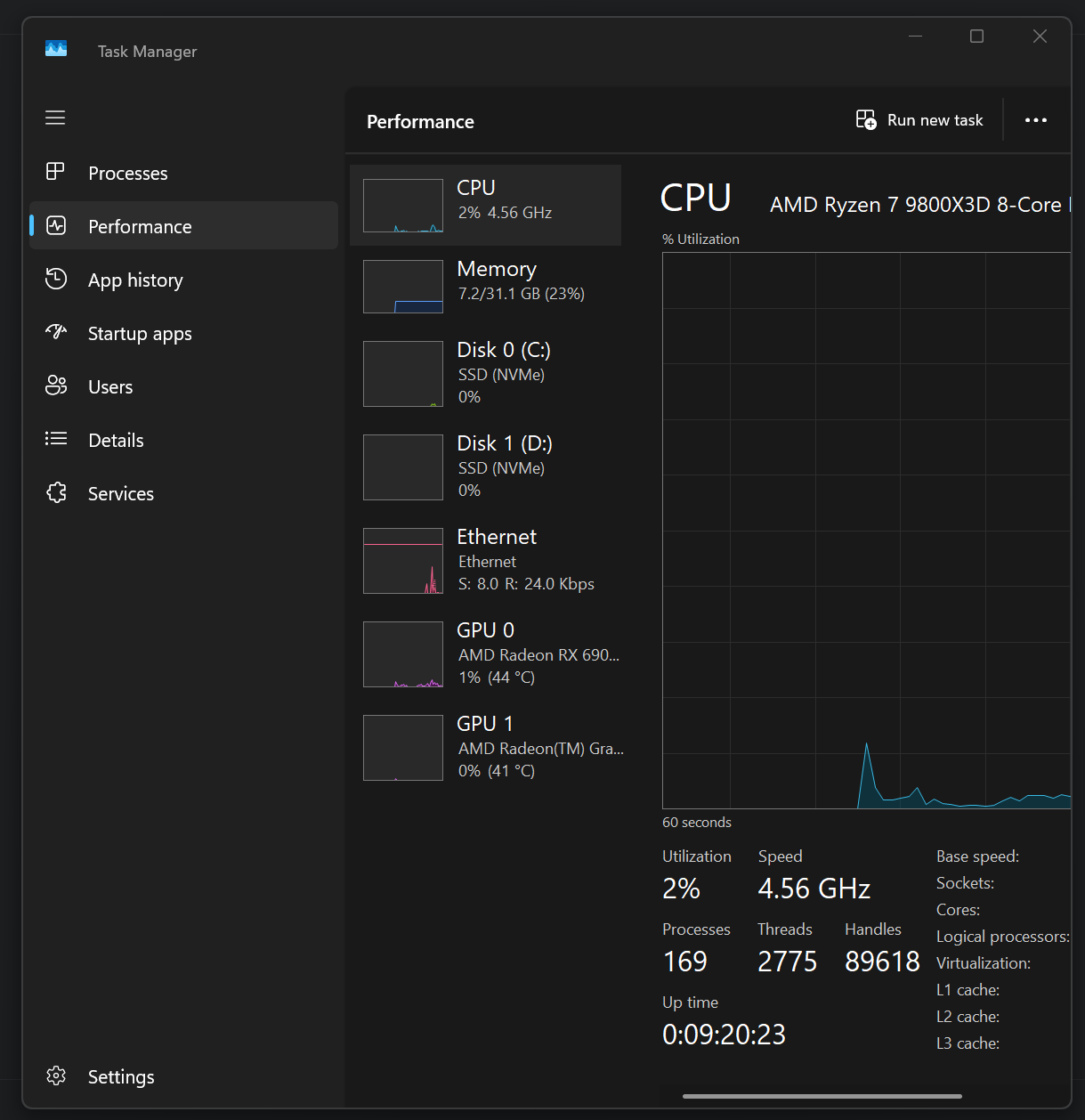The width and height of the screenshot is (1085, 1120).
Task: Click the AMD Radeon(TM) Gra... label
Action: [x=541, y=749]
